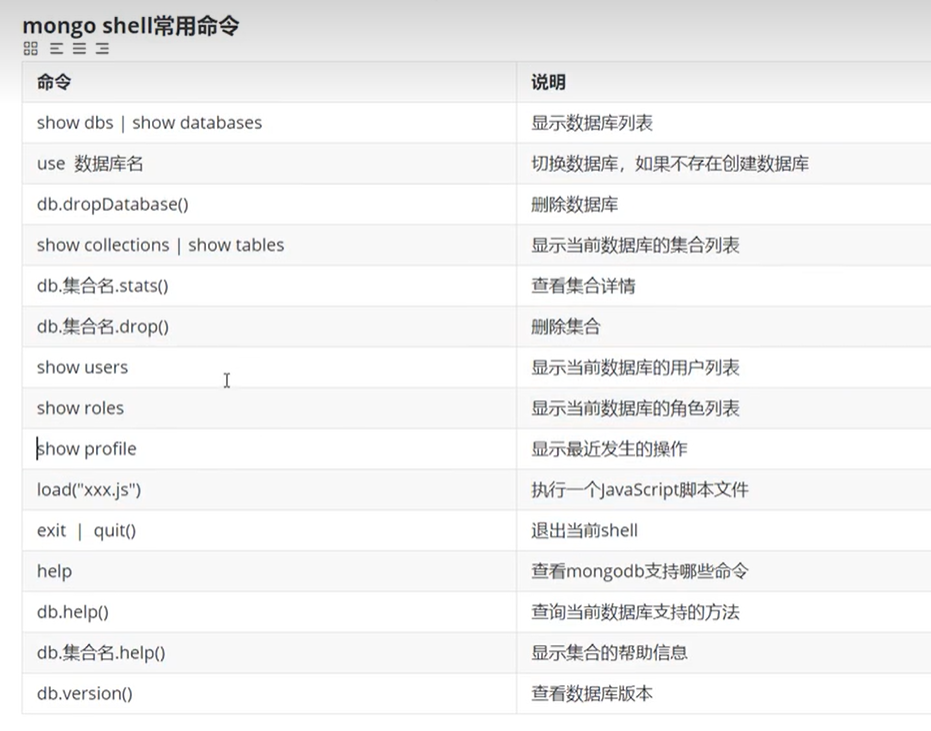Click the '切换数据库，如果不存在创建数据库' cell

(724, 163)
